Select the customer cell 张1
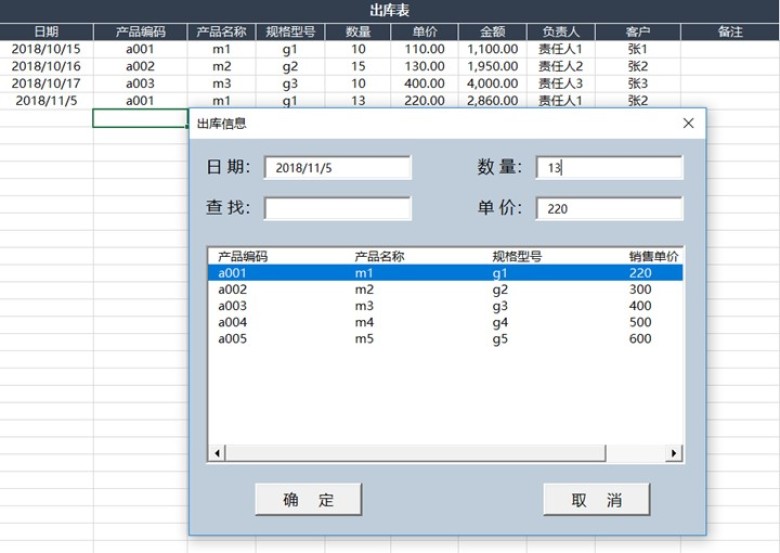This screenshot has height=553, width=780. 638,49
